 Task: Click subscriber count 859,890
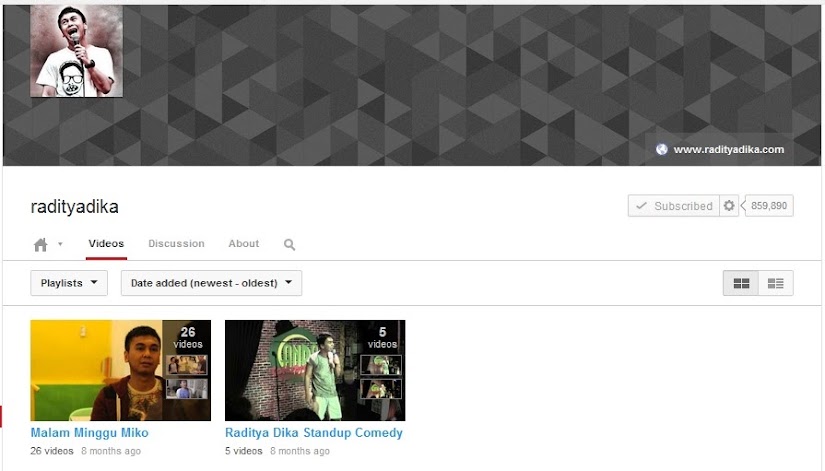pyautogui.click(x=769, y=206)
